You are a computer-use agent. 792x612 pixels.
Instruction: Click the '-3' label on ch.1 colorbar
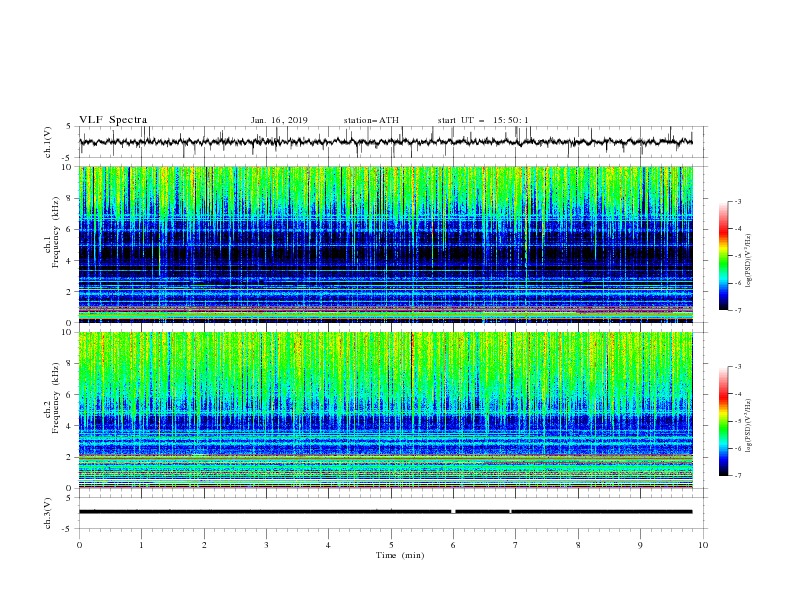coord(738,201)
